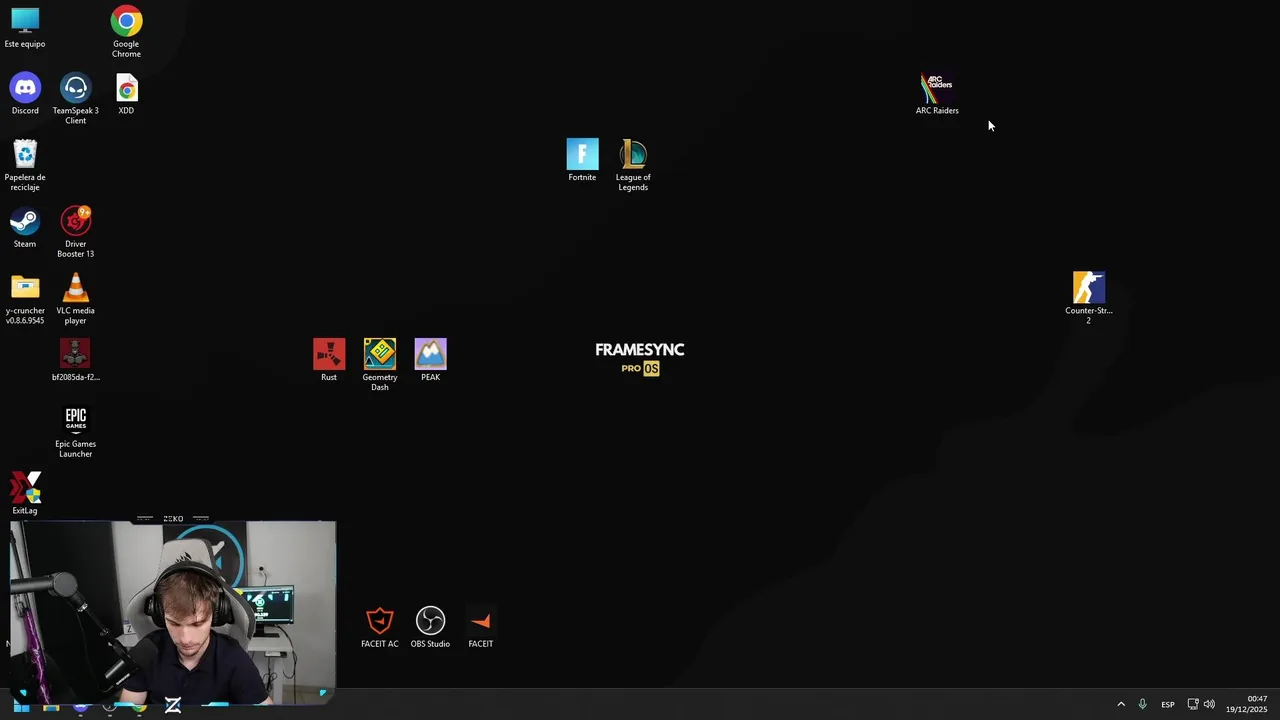The height and width of the screenshot is (720, 1280).
Task: Open the volume speaker tray icon
Action: coord(1209,705)
